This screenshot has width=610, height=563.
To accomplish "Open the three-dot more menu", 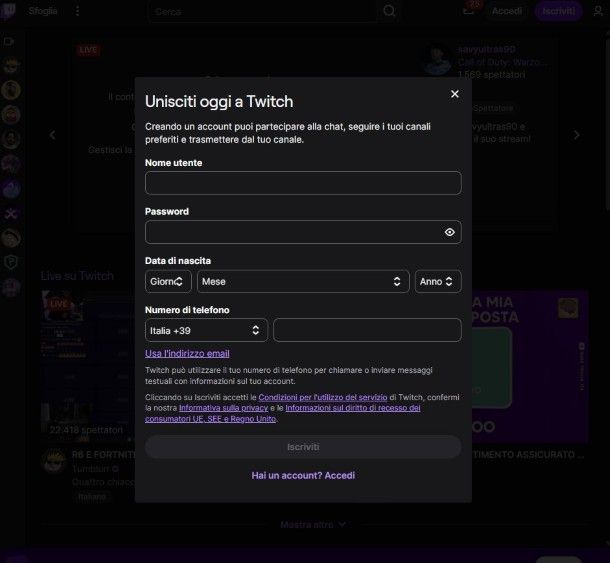I will pyautogui.click(x=78, y=11).
